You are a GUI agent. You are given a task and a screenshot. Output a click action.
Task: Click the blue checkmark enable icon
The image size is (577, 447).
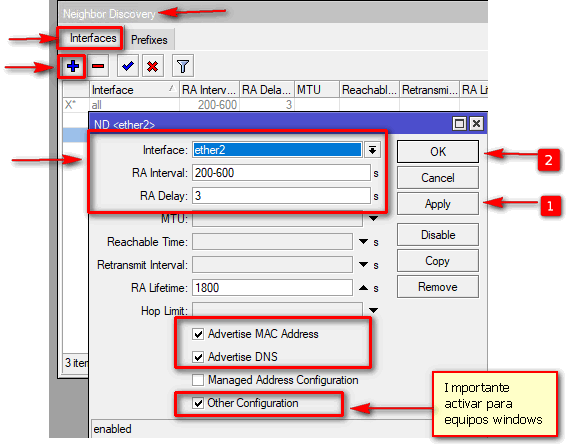click(x=128, y=66)
